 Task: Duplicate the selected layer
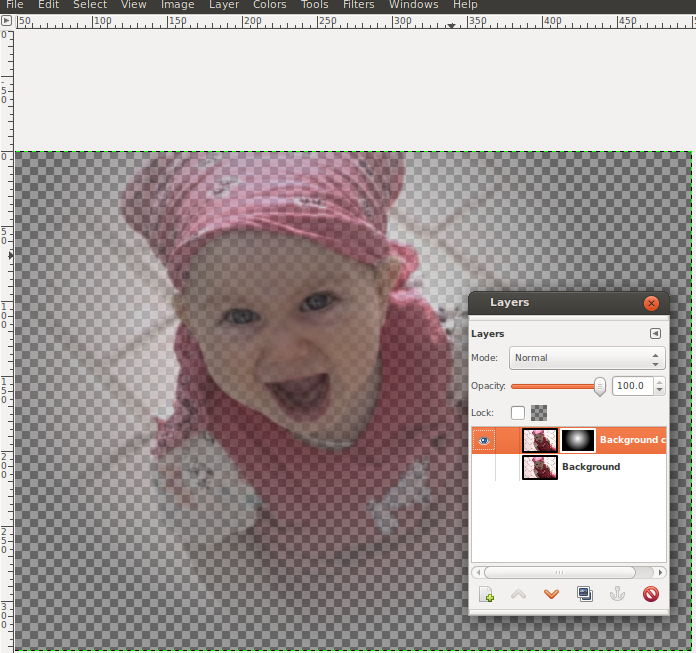pyautogui.click(x=584, y=595)
